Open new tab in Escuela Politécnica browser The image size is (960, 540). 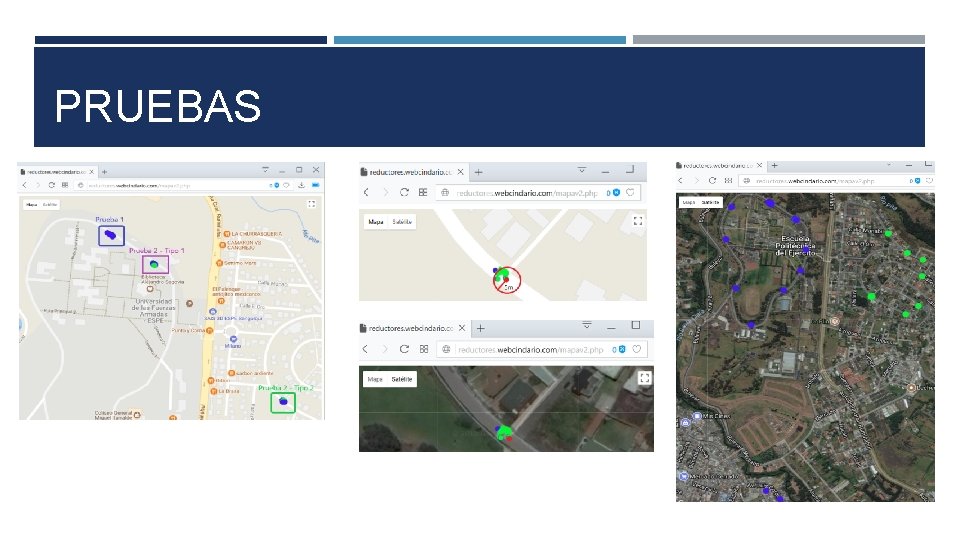[774, 165]
